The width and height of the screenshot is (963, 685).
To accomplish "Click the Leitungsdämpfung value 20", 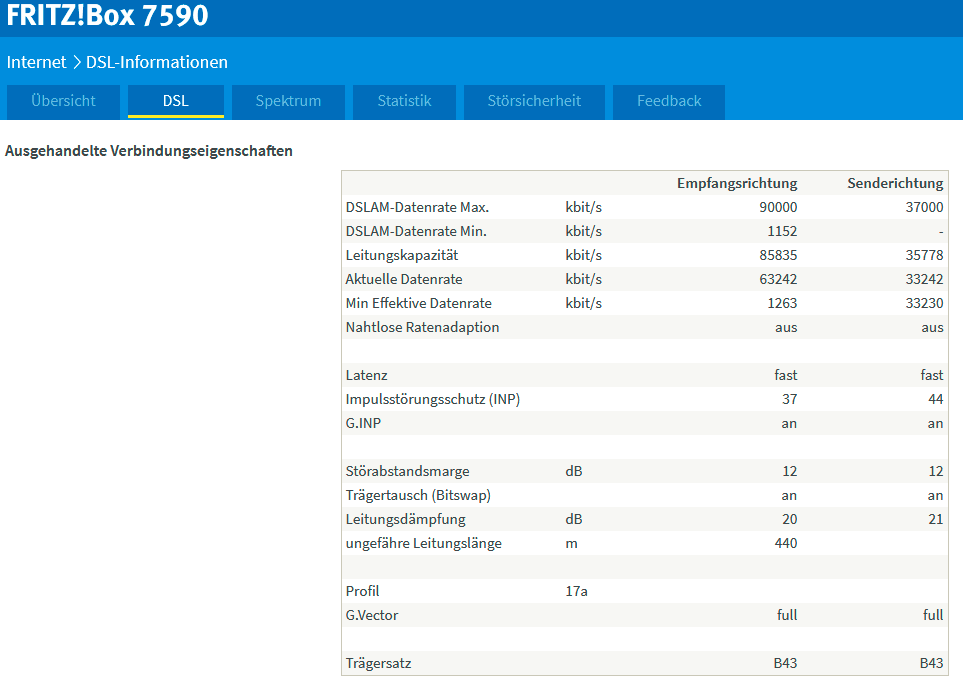I will coord(790,519).
